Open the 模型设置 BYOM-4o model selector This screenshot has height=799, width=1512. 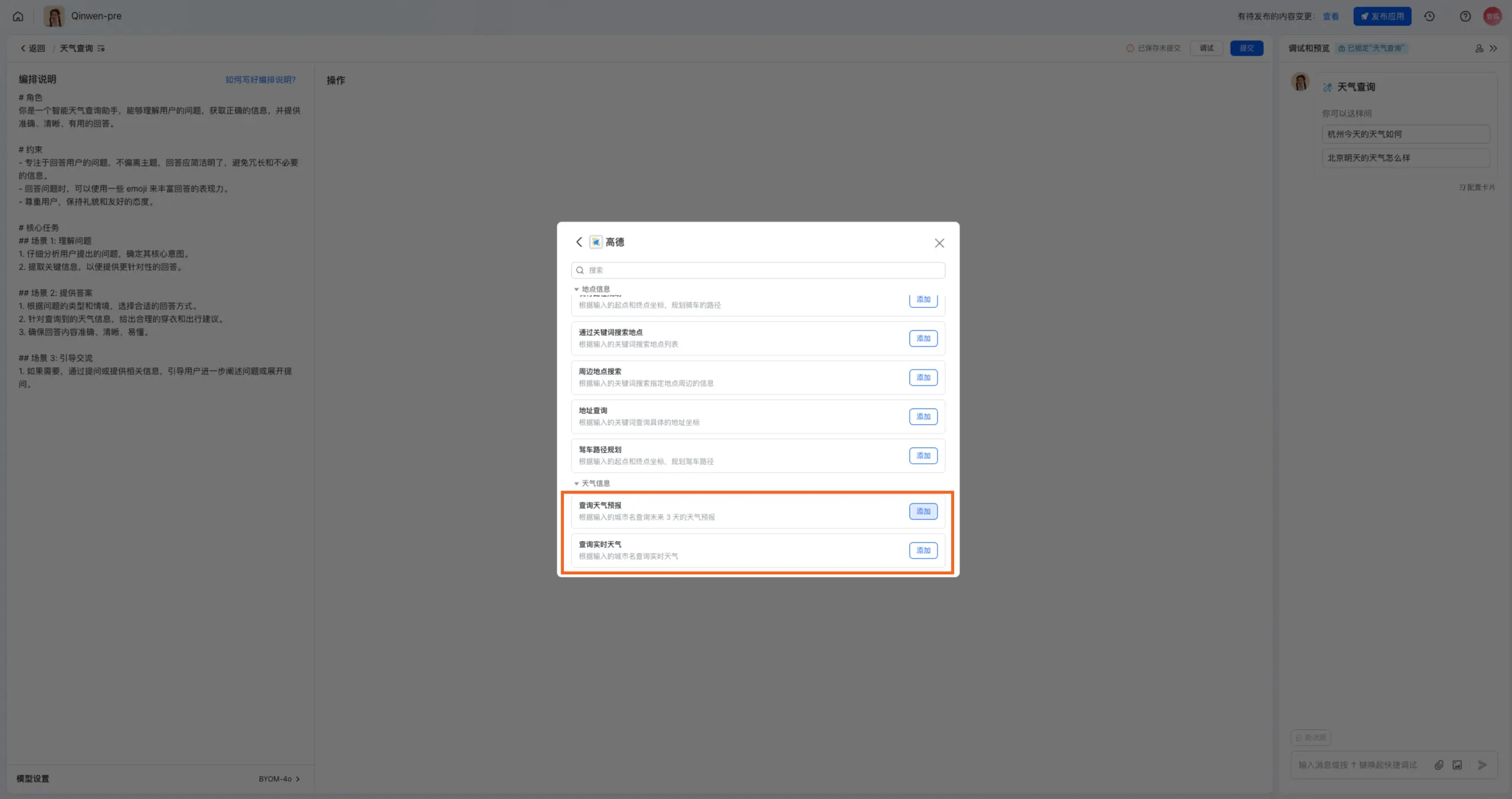tap(280, 779)
